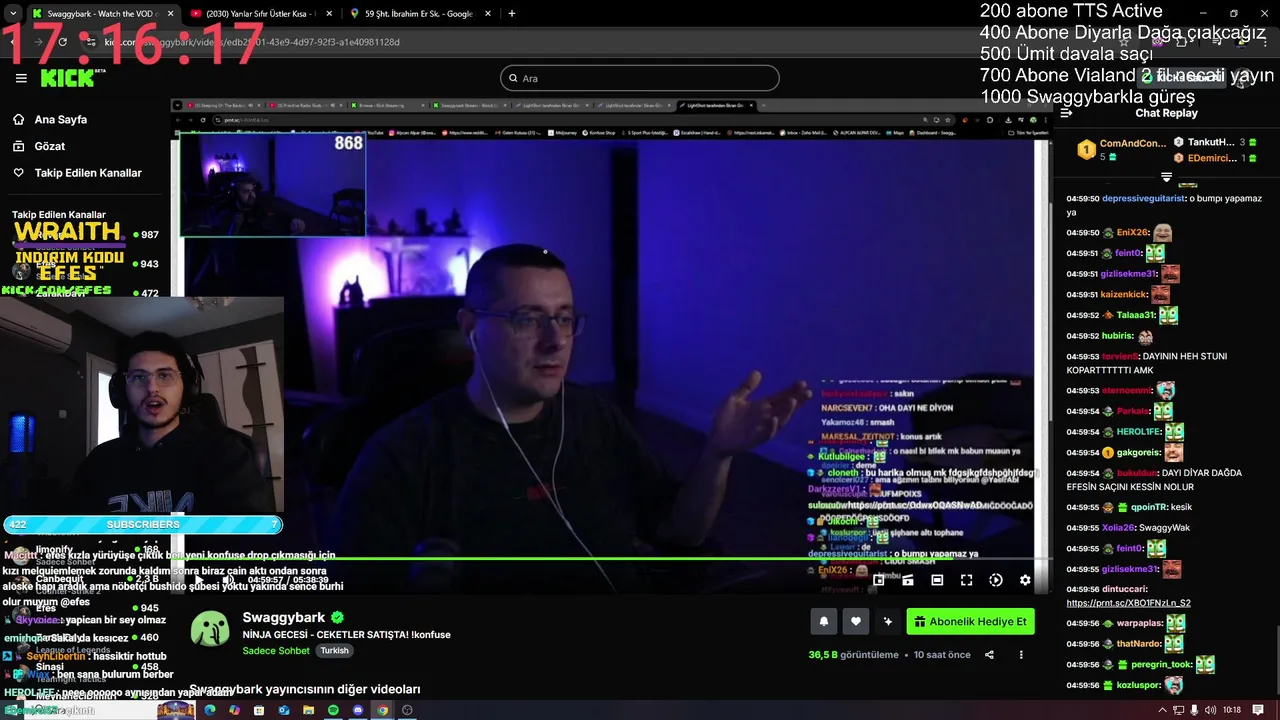Show hidden system tray icons
This screenshot has height=720, width=1280.
point(1162,710)
